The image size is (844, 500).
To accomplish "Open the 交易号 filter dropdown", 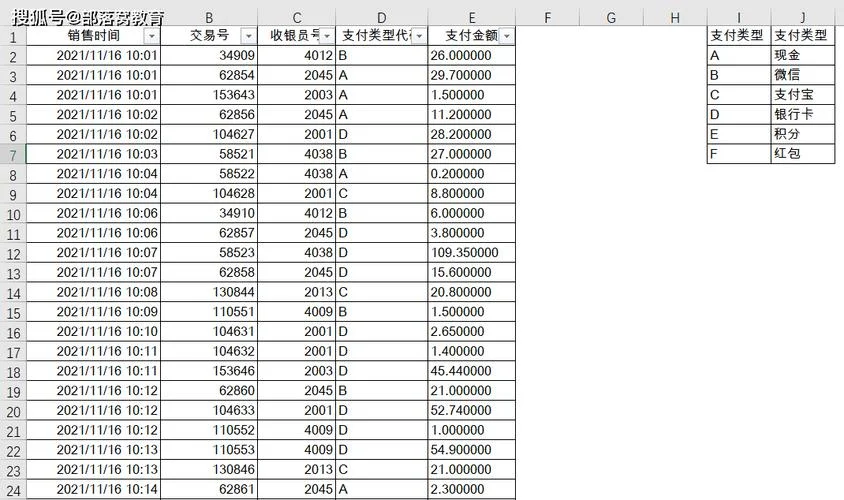I will coord(248,36).
